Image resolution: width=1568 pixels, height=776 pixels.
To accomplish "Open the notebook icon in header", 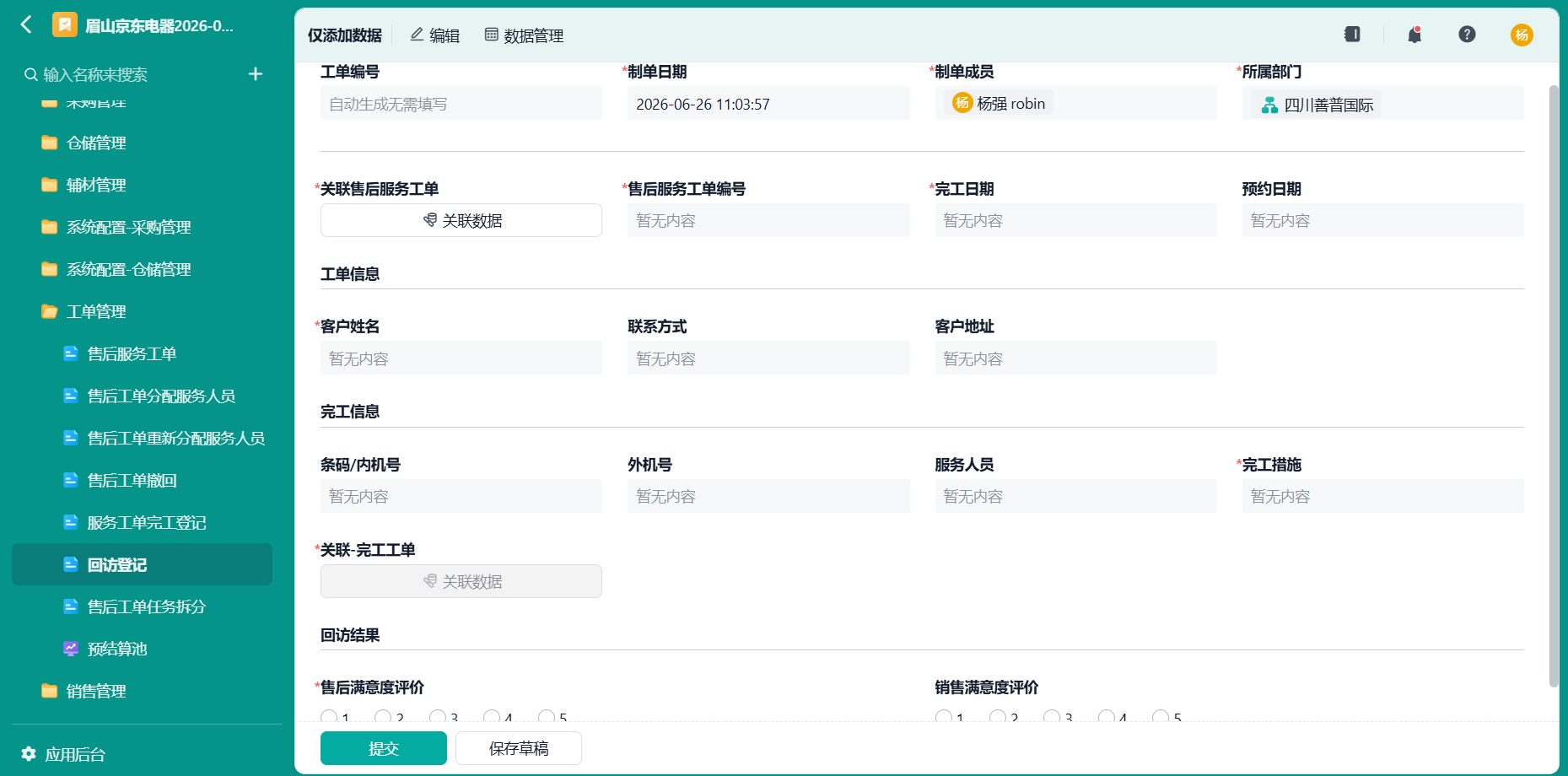I will click(x=1352, y=35).
